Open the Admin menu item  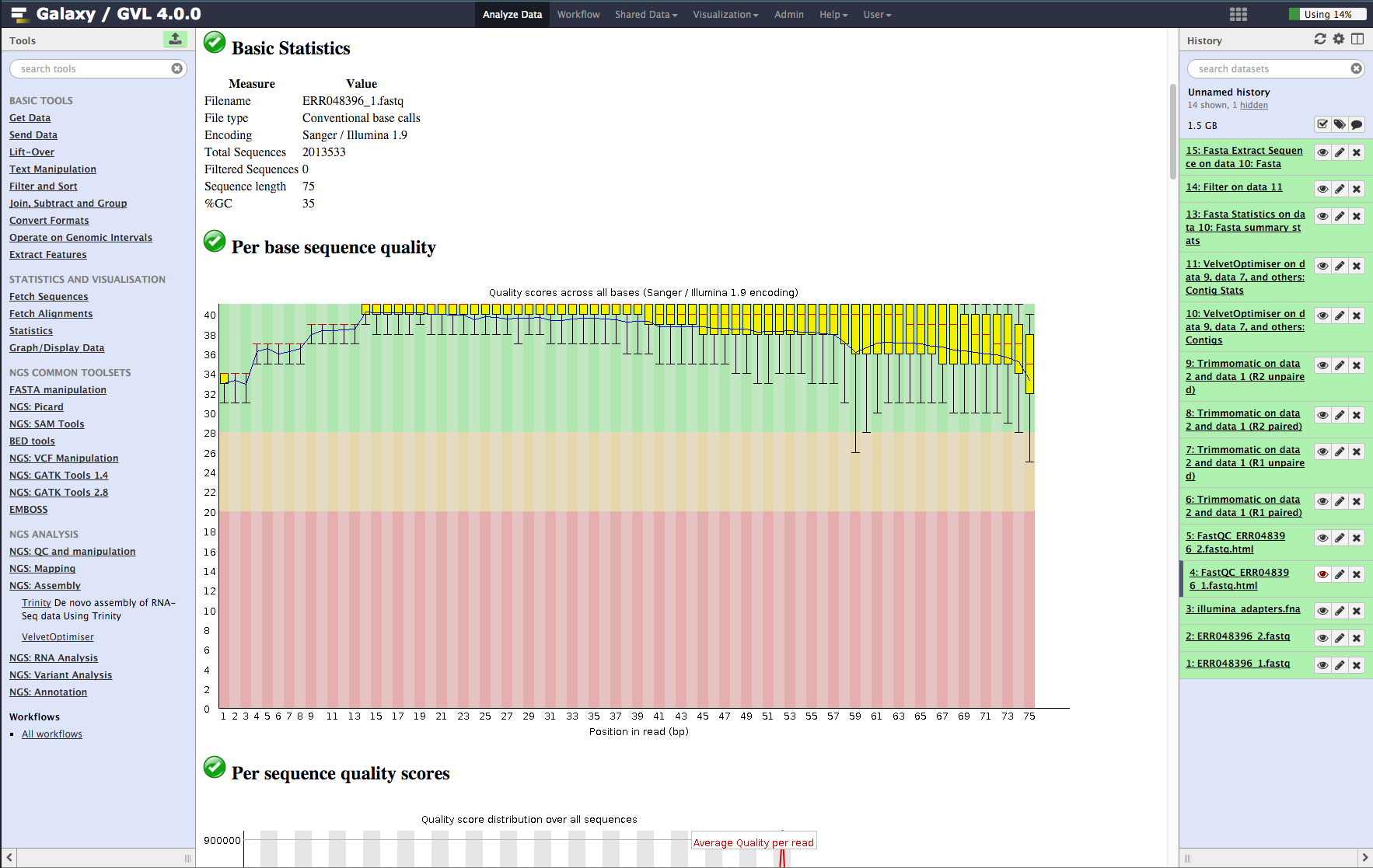pyautogui.click(x=788, y=14)
